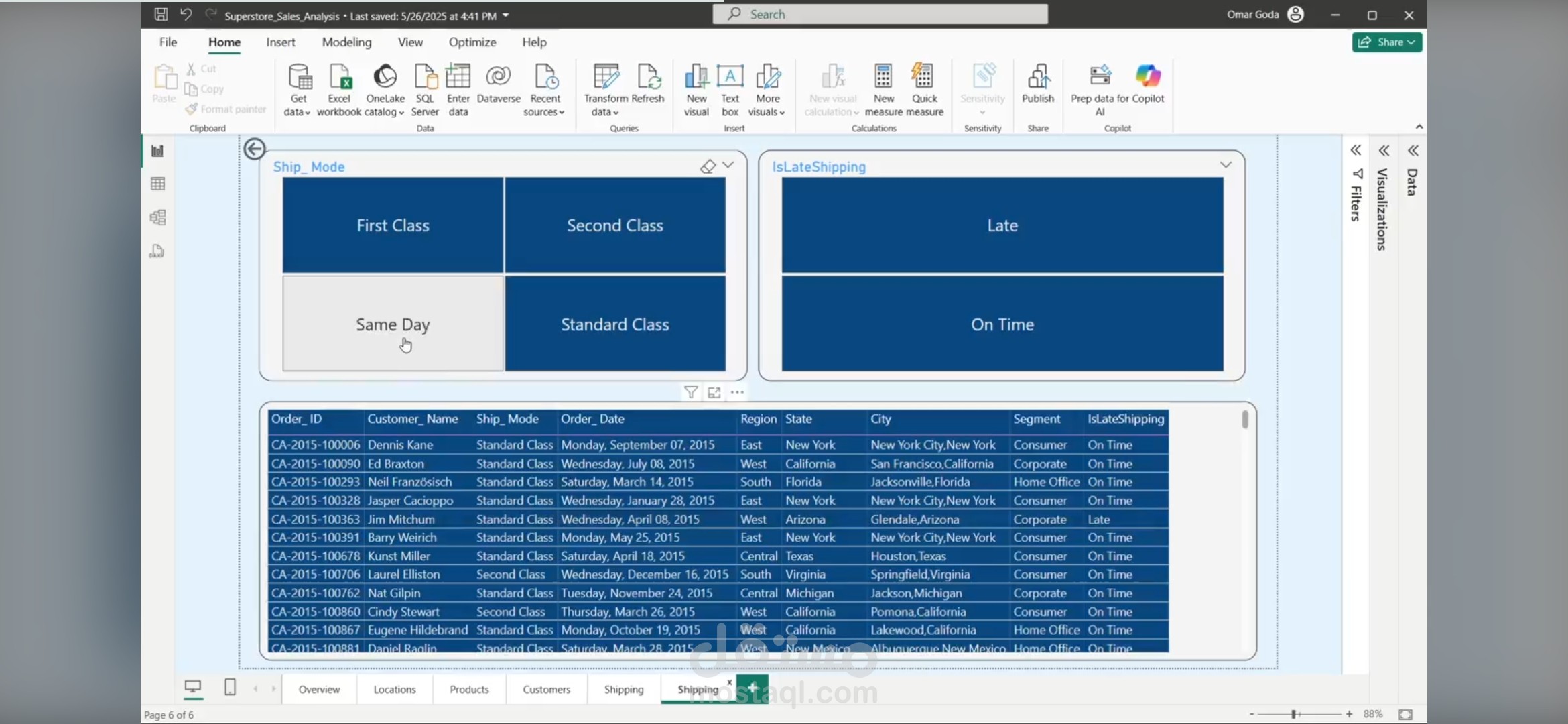Image resolution: width=1568 pixels, height=724 pixels.
Task: Adjust the zoom slider in status bar
Action: pos(1294,714)
